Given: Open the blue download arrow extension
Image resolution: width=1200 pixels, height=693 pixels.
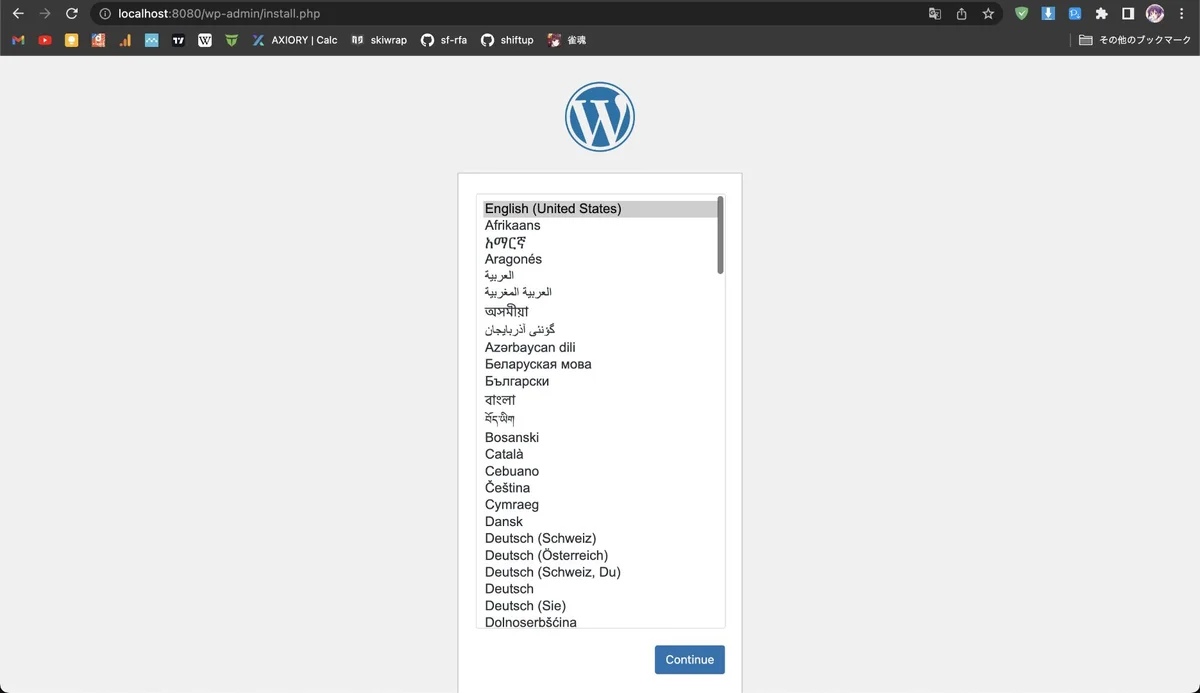Looking at the screenshot, I should coord(1048,14).
